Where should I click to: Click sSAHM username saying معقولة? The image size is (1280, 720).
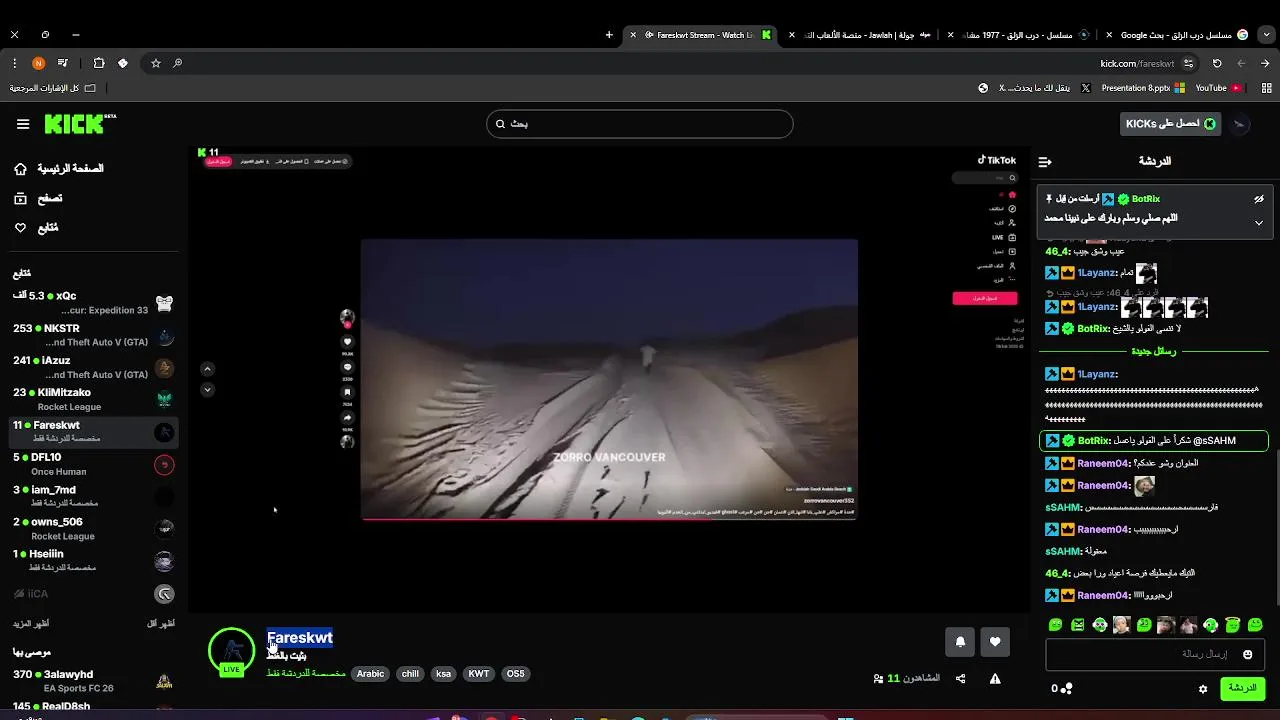pos(1064,551)
